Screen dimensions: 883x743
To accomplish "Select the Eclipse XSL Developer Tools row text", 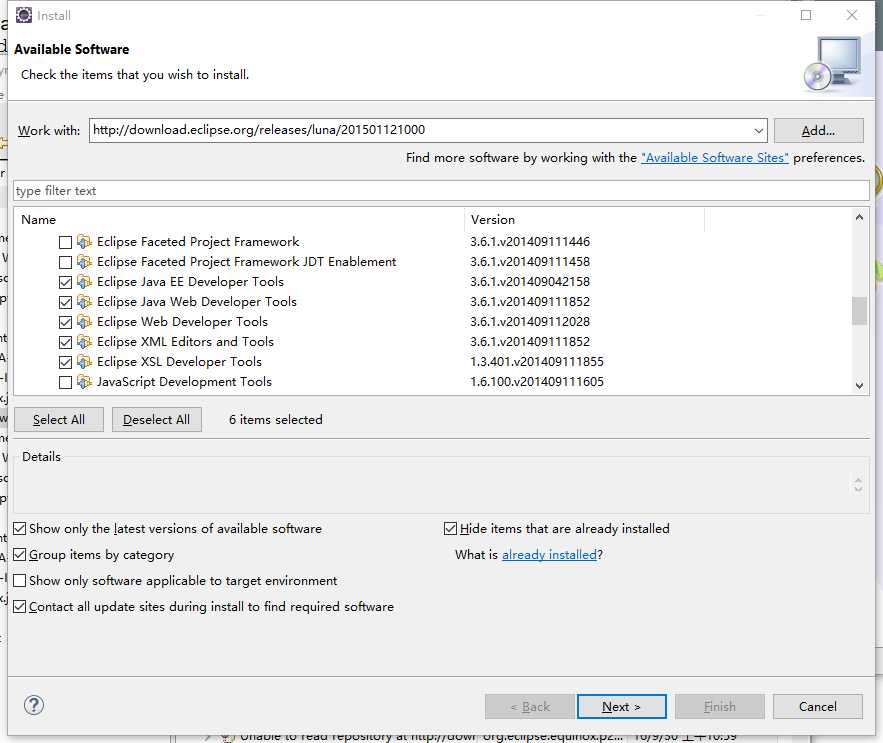I will [x=179, y=362].
